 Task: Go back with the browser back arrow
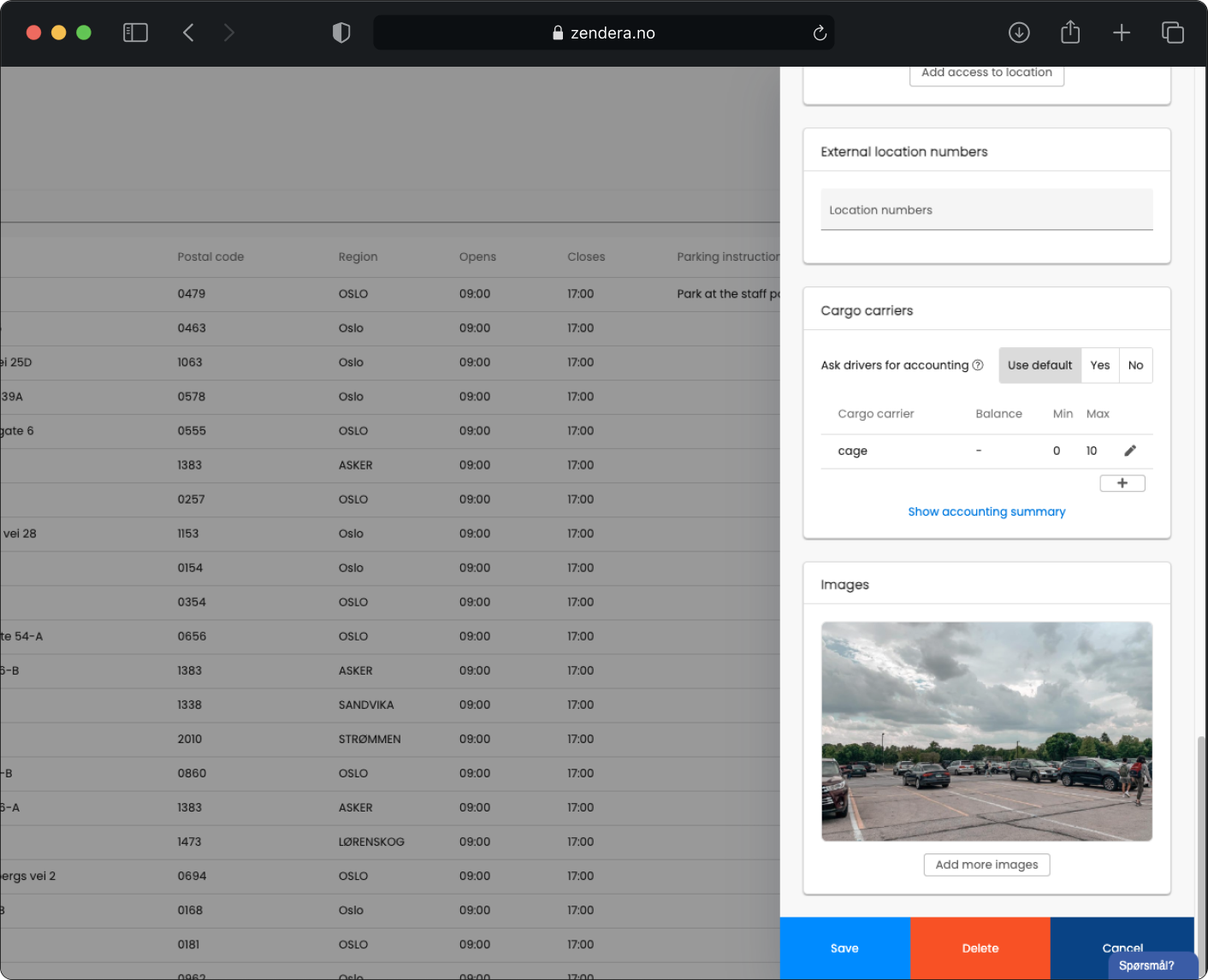(x=189, y=32)
